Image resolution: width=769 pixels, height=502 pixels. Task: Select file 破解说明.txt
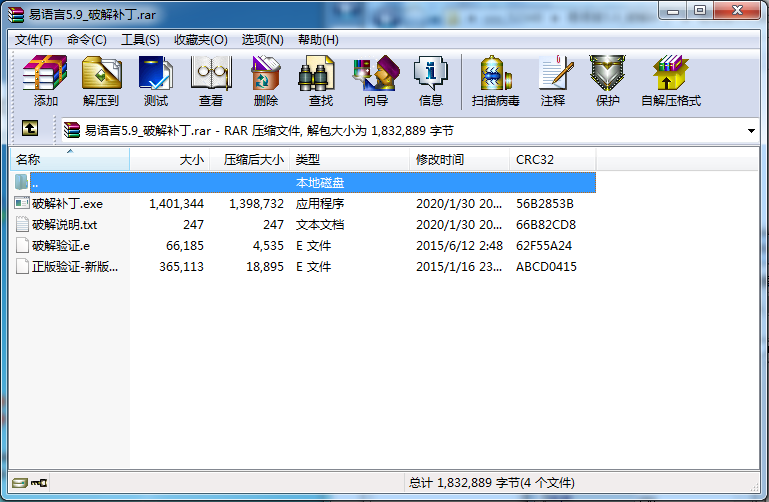[x=64, y=225]
